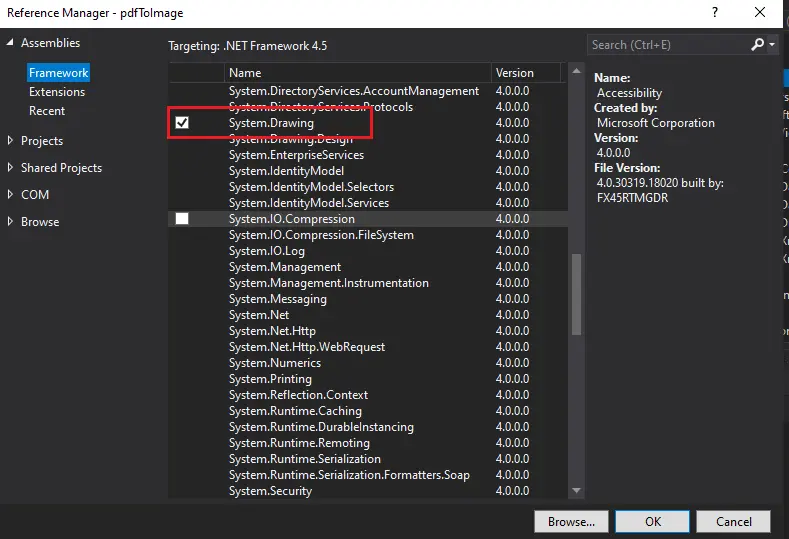Image resolution: width=789 pixels, height=539 pixels.
Task: Select System.DirectoryServices.AccountManagement row
Action: (x=368, y=91)
